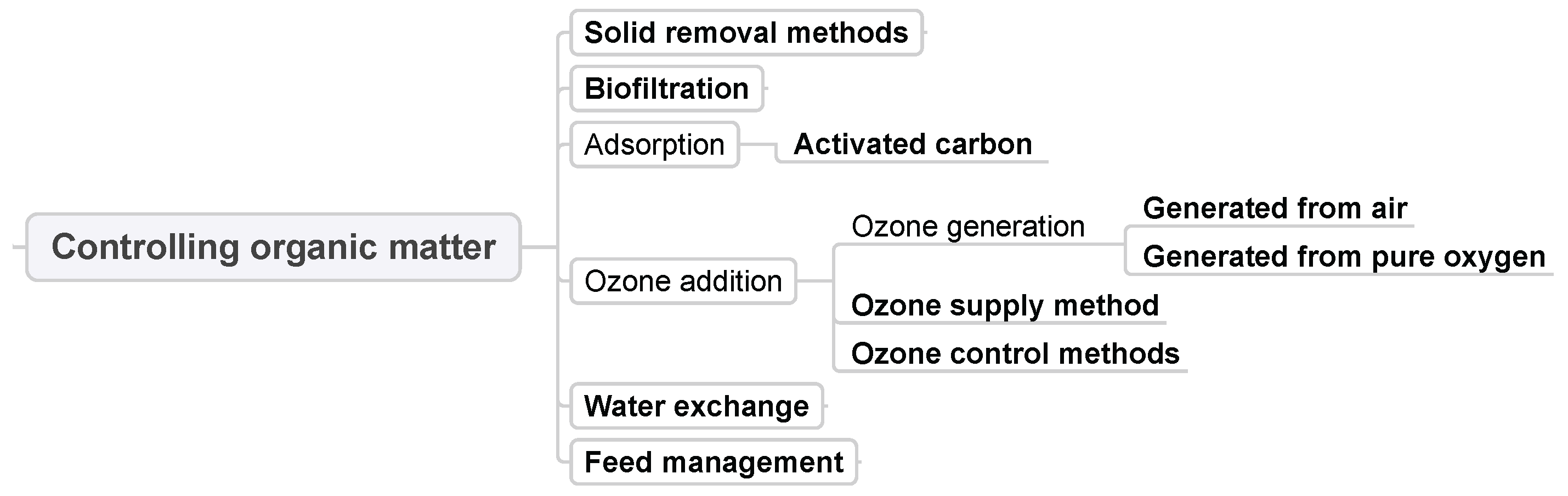
Task: Expand the stub right of Water exchange
Action: click(x=826, y=406)
